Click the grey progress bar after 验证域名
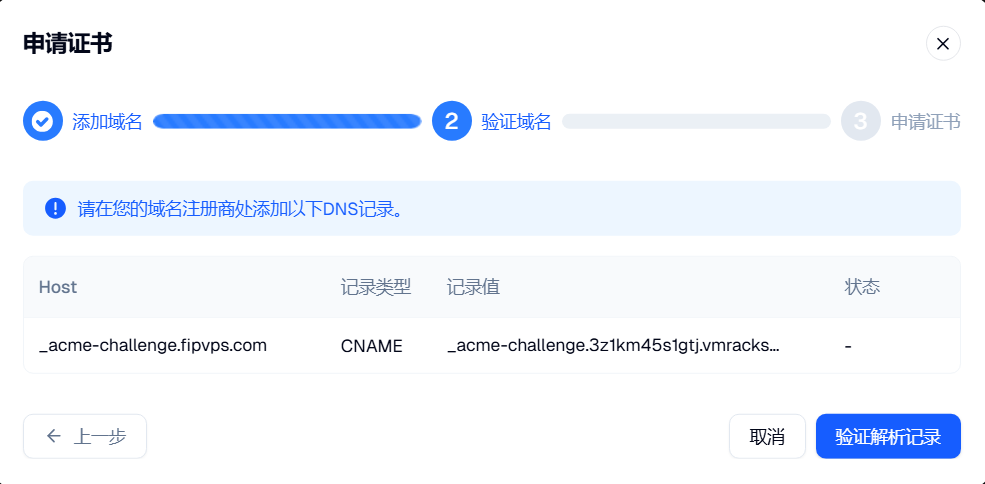Screen dimensions: 985x484 pyautogui.click(x=696, y=121)
